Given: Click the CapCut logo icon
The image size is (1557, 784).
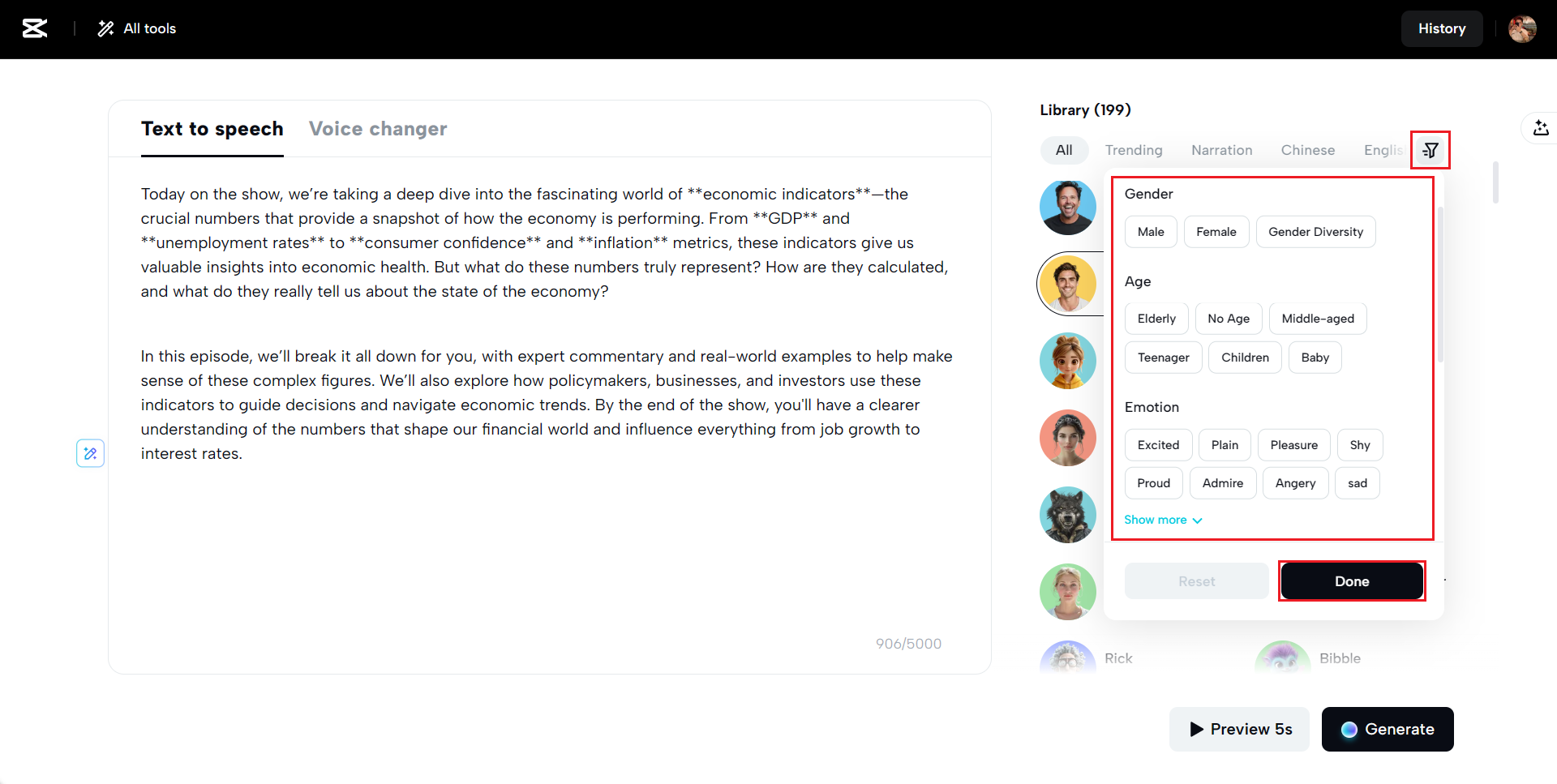Looking at the screenshot, I should coord(35,28).
